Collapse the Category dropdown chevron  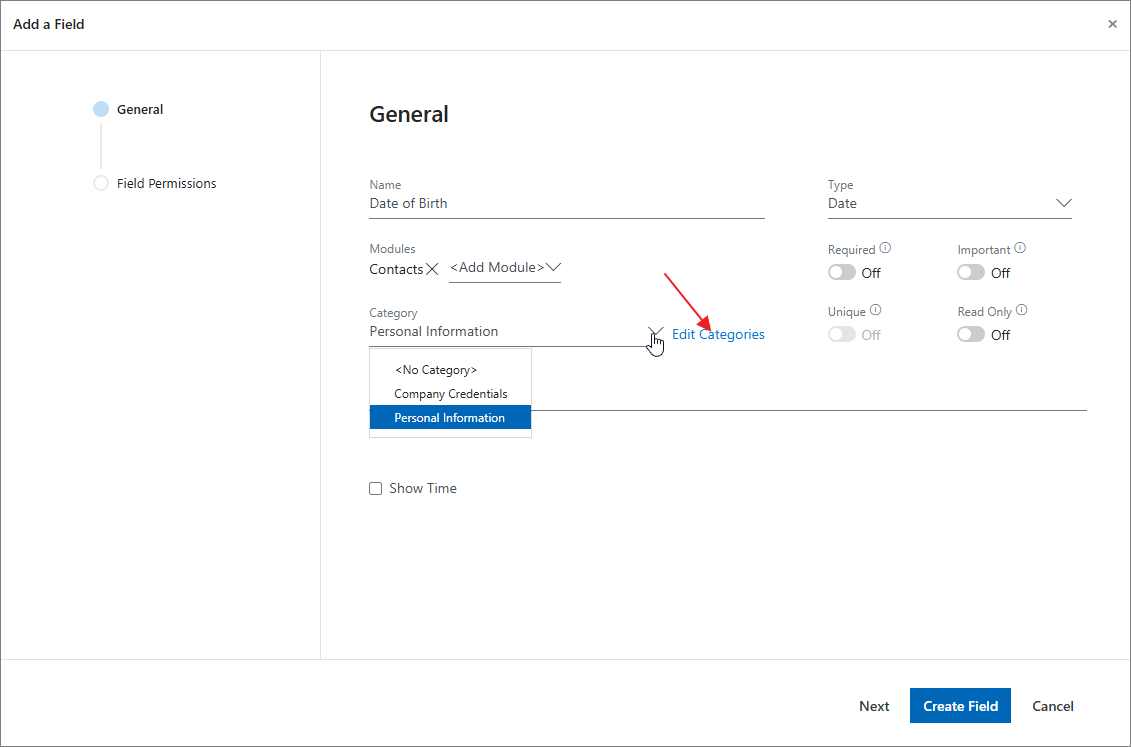pyautogui.click(x=655, y=332)
